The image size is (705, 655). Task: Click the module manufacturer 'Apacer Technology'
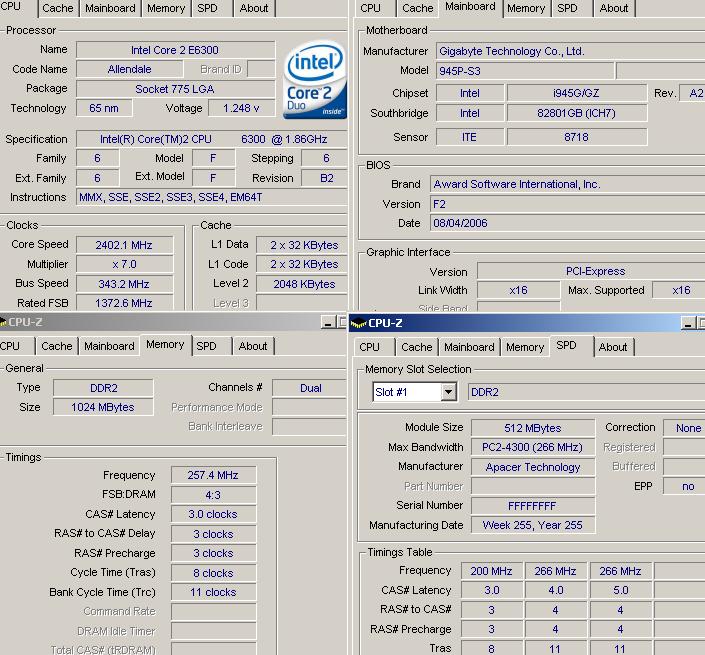tap(533, 467)
